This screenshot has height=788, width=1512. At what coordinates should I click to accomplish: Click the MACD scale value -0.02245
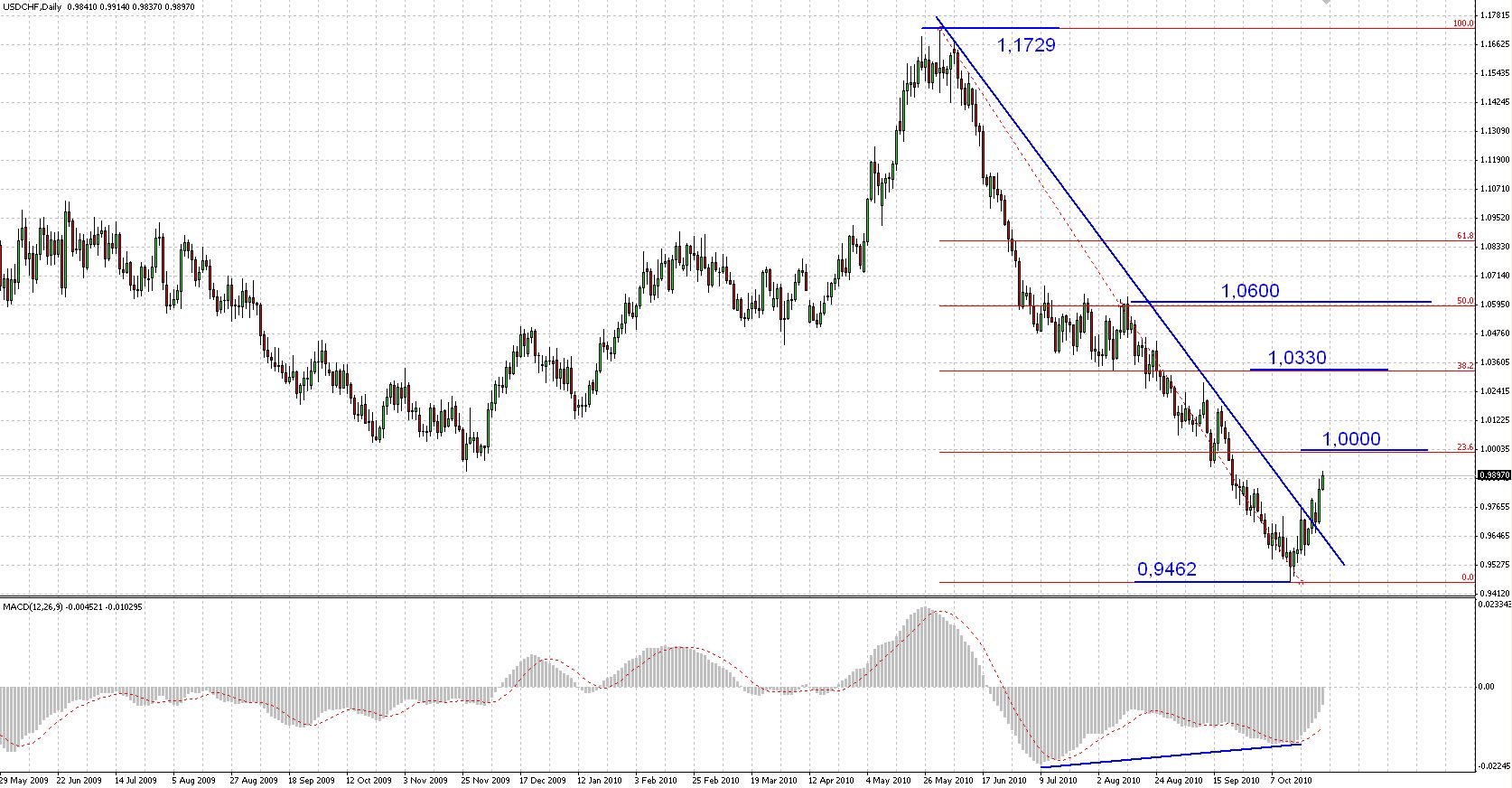pos(1495,766)
